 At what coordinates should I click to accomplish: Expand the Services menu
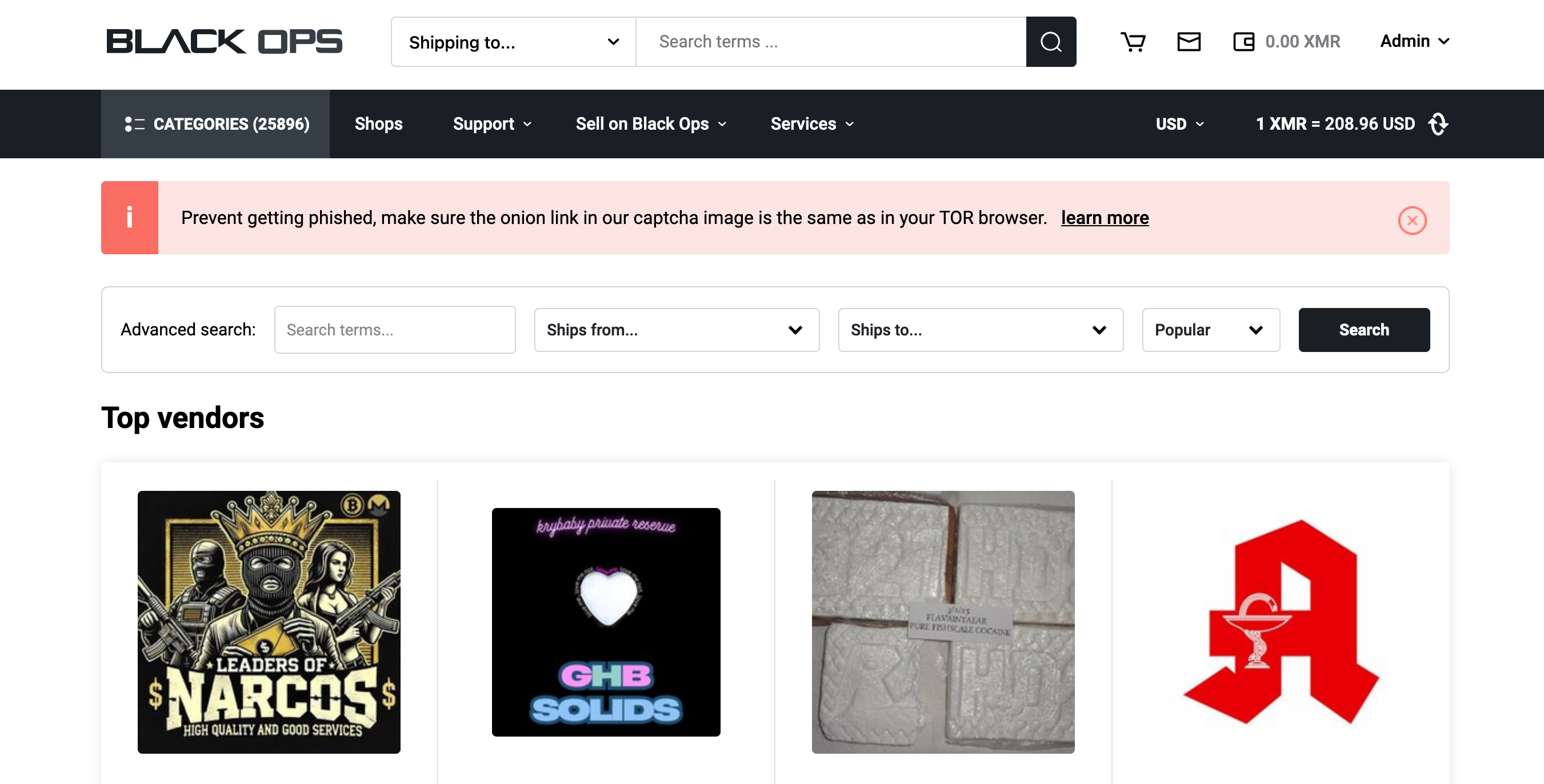click(x=810, y=124)
